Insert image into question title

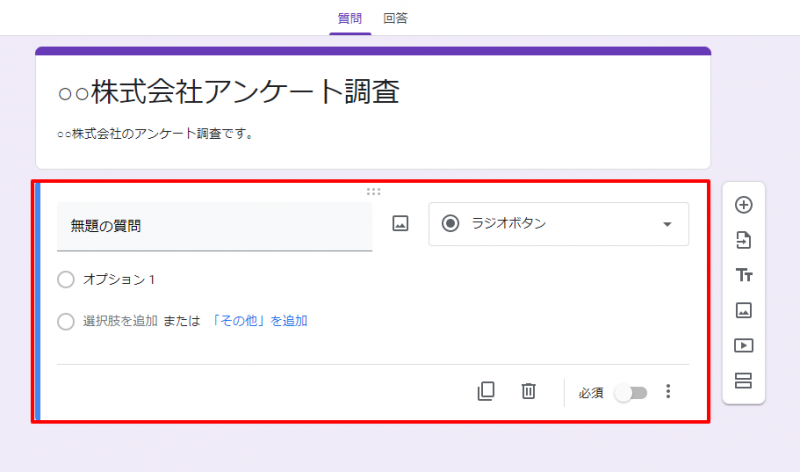tap(400, 224)
